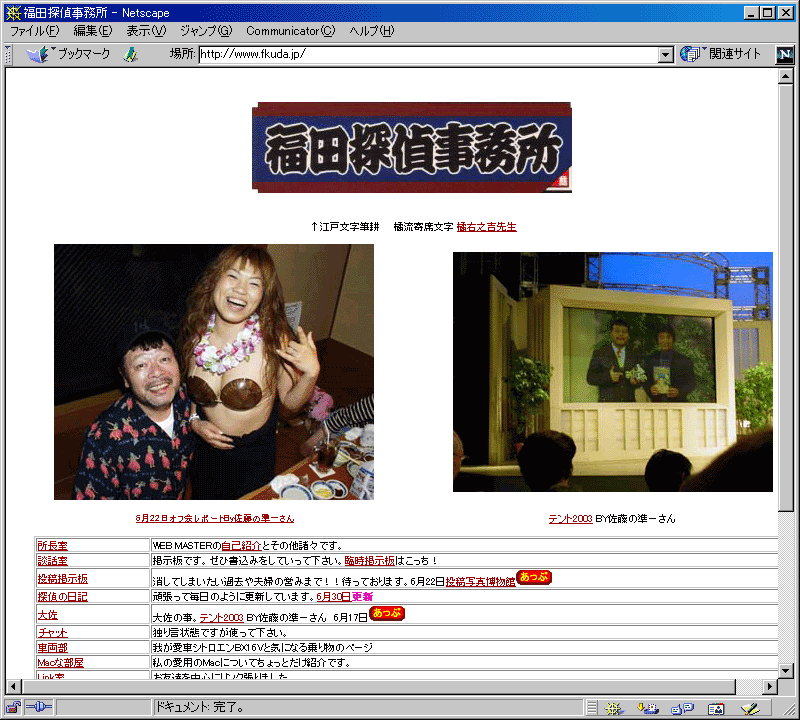This screenshot has width=800, height=720.
Task: Open the 橘右之吉先生 link
Action: [x=486, y=227]
